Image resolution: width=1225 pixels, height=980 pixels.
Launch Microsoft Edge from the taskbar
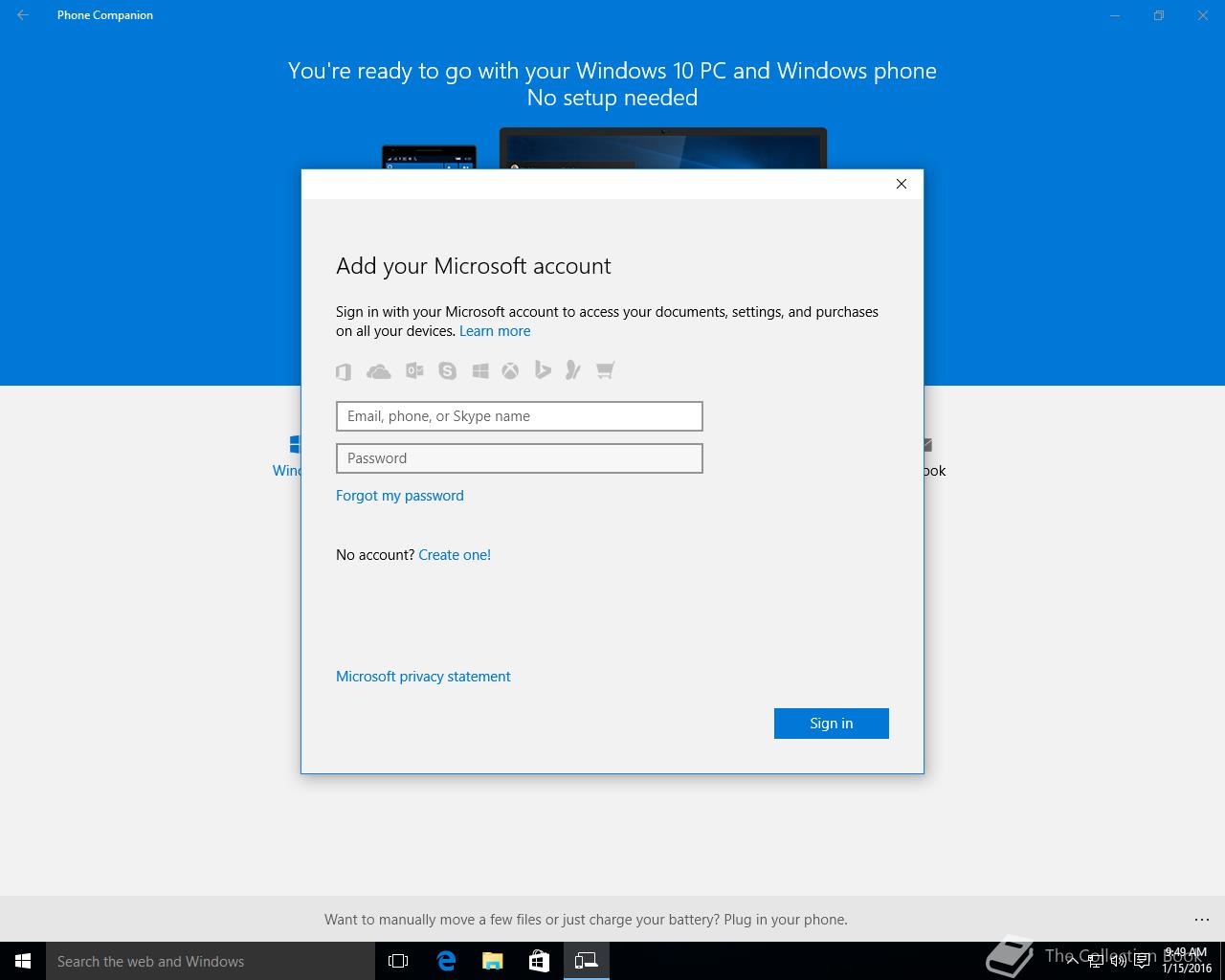pyautogui.click(x=446, y=961)
